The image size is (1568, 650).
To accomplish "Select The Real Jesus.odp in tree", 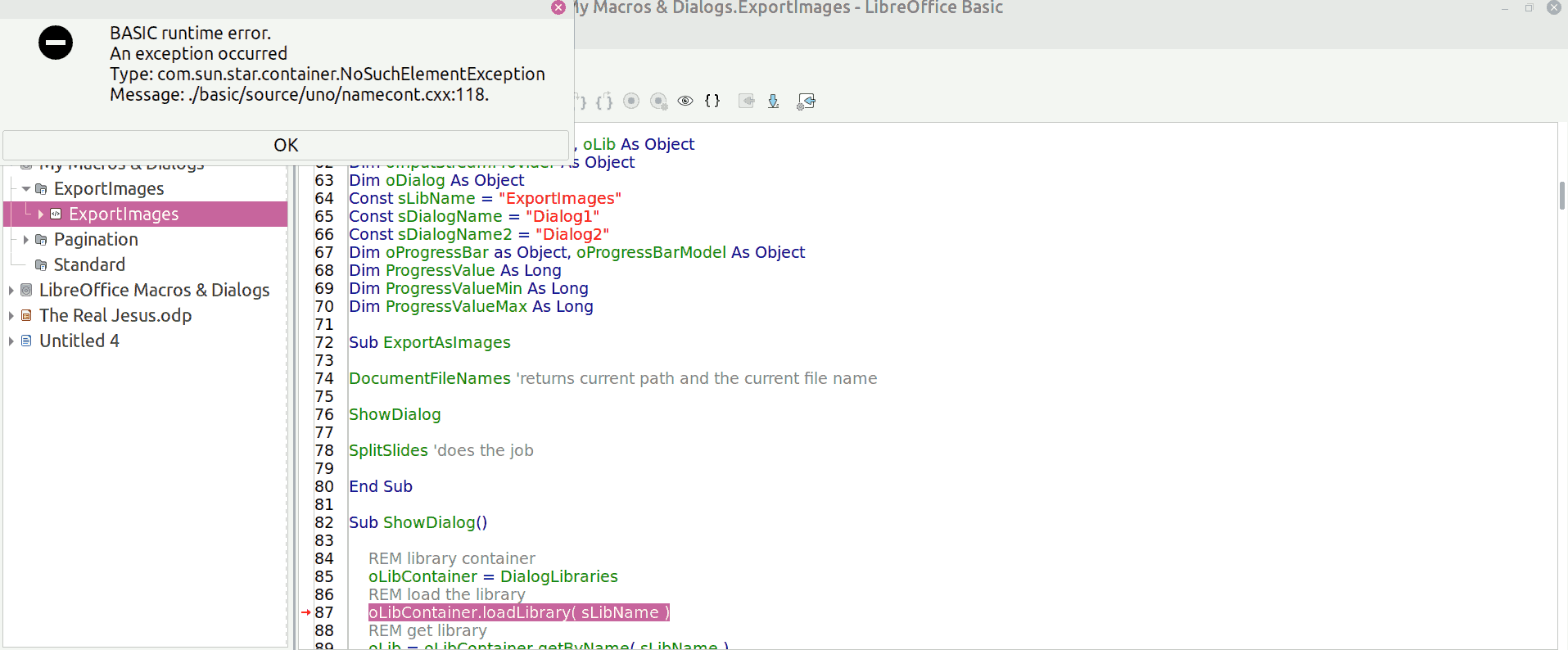I will click(115, 316).
